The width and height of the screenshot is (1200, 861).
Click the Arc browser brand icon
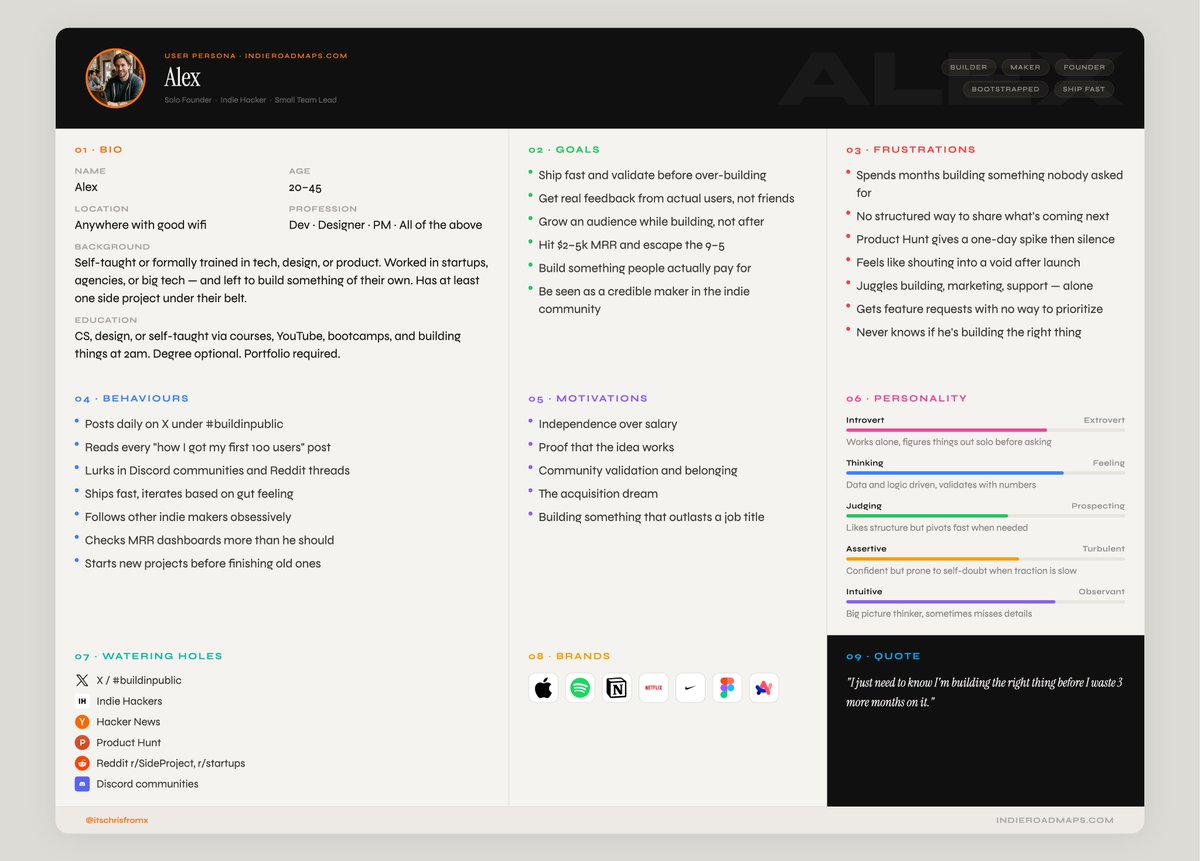coord(764,688)
